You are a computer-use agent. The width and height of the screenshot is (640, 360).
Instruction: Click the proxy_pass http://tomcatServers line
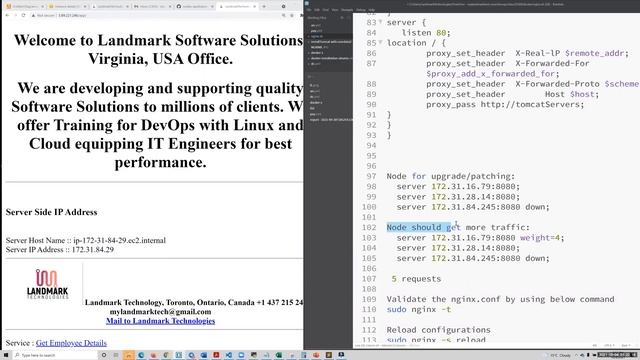click(x=505, y=104)
